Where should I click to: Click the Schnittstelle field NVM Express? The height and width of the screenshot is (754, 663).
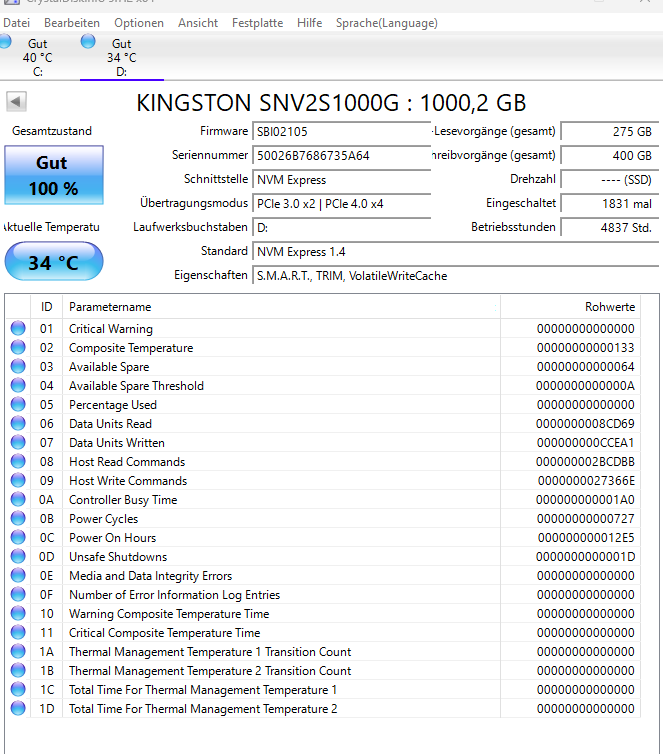341,180
